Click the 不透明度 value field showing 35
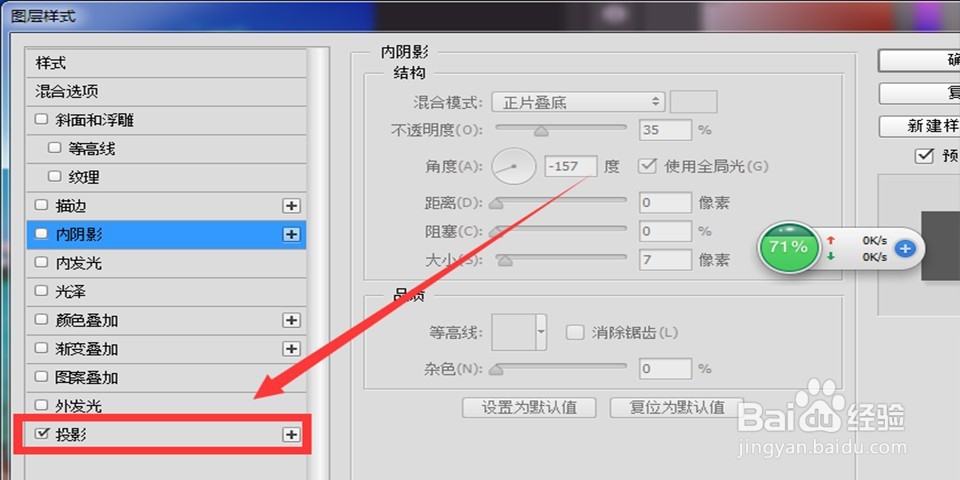Image resolution: width=960 pixels, height=480 pixels. point(666,130)
